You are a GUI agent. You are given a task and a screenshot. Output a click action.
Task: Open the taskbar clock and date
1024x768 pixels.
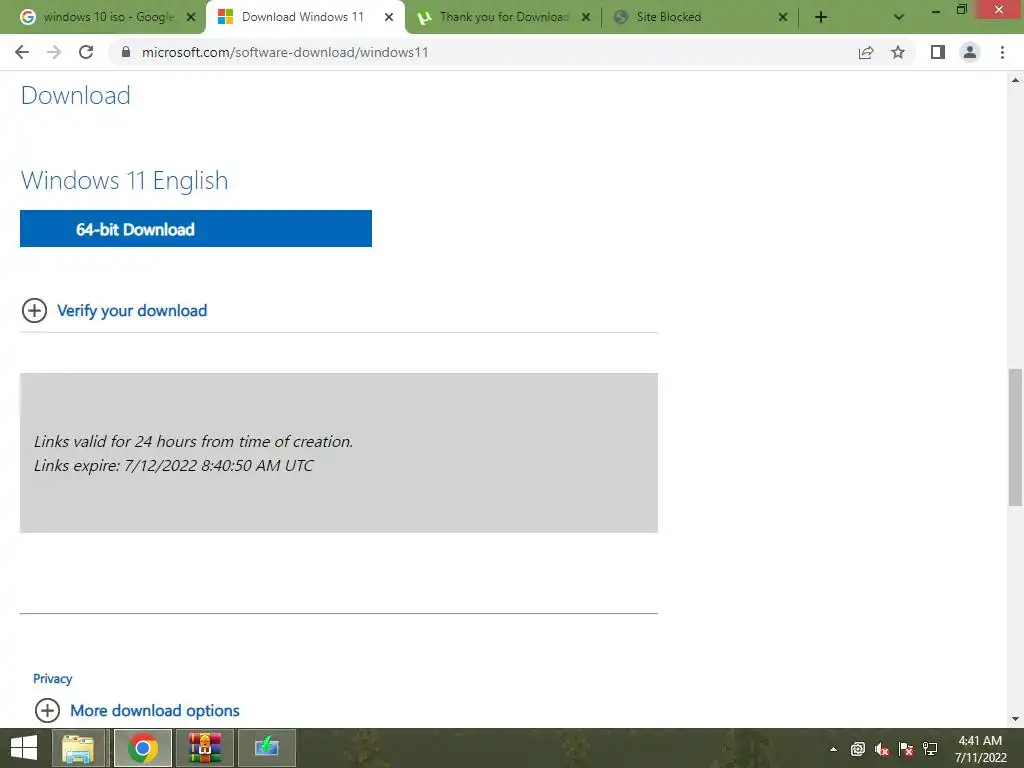(x=980, y=749)
